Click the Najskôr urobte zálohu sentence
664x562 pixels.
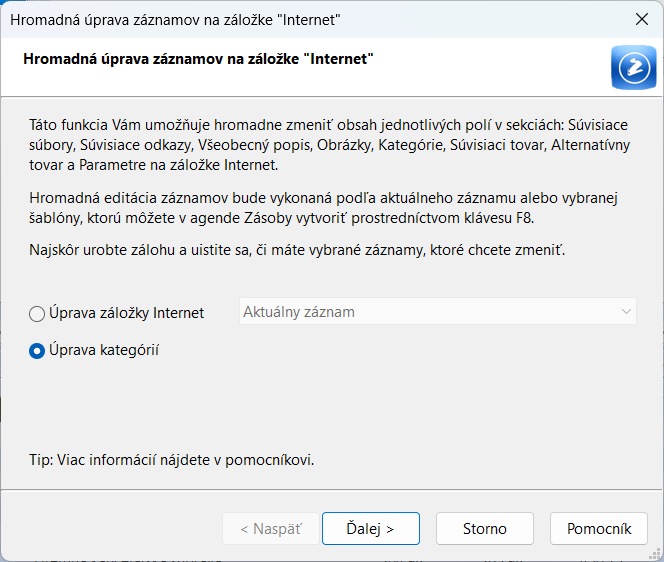coord(296,250)
